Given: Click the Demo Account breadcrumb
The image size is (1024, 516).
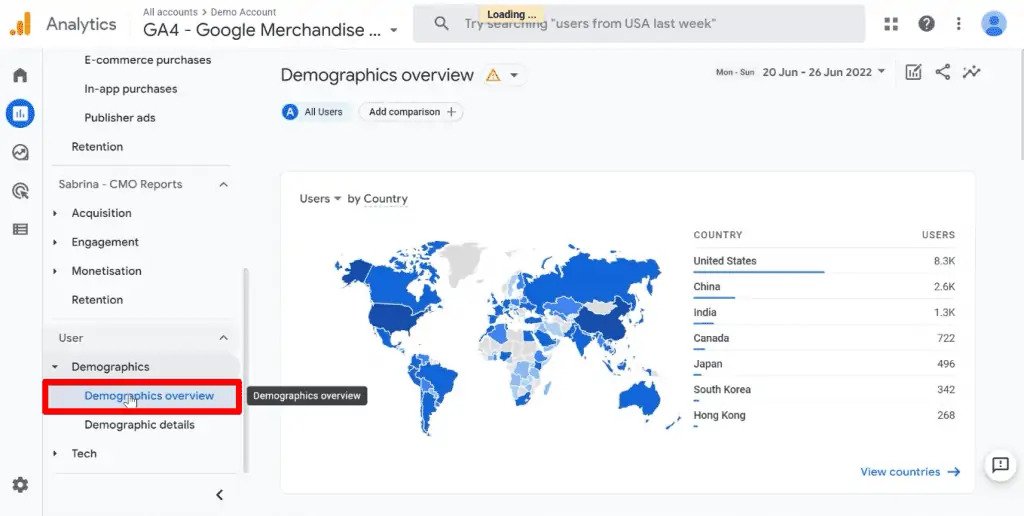Looking at the screenshot, I should (x=244, y=12).
